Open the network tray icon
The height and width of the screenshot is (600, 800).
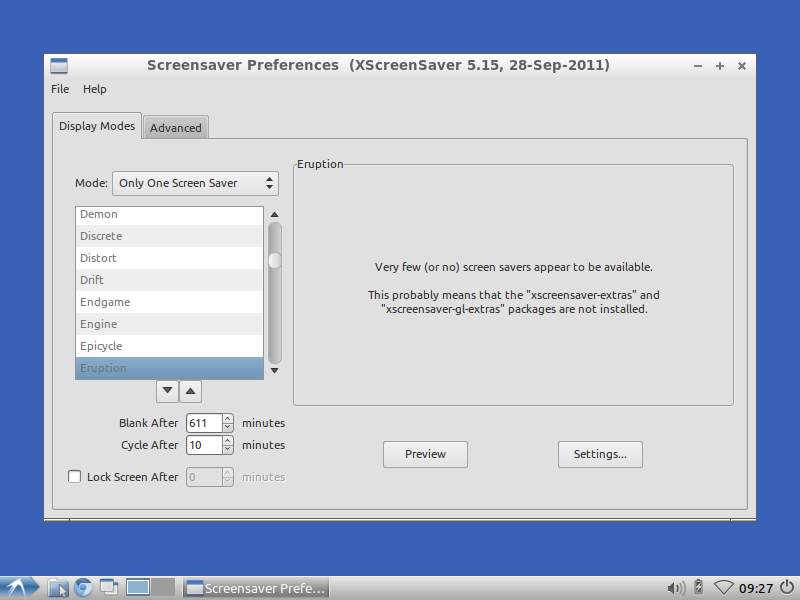click(723, 588)
